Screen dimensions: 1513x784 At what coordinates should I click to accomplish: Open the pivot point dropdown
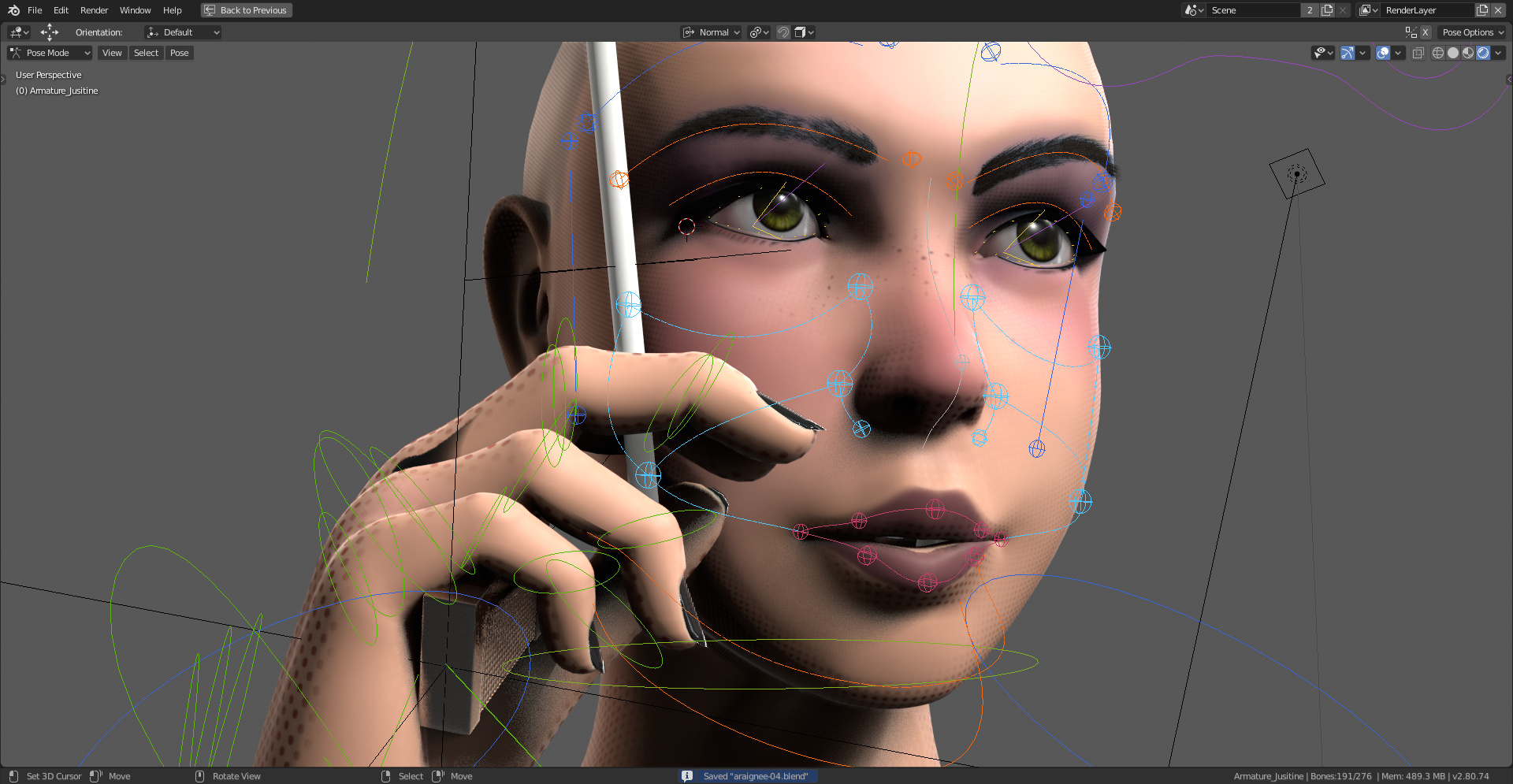(x=759, y=32)
